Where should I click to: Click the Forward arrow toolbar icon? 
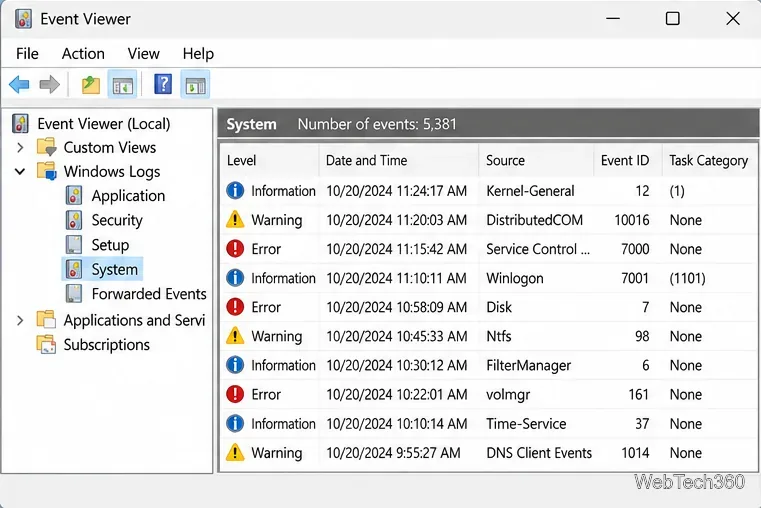pos(50,84)
